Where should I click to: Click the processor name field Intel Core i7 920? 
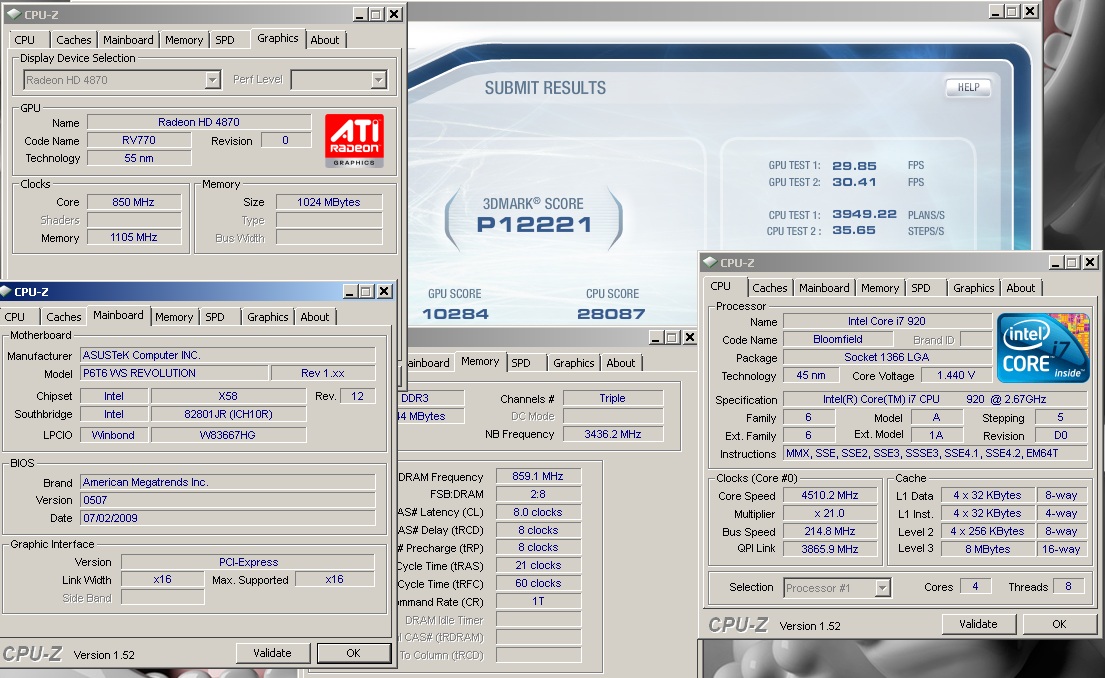pos(887,321)
